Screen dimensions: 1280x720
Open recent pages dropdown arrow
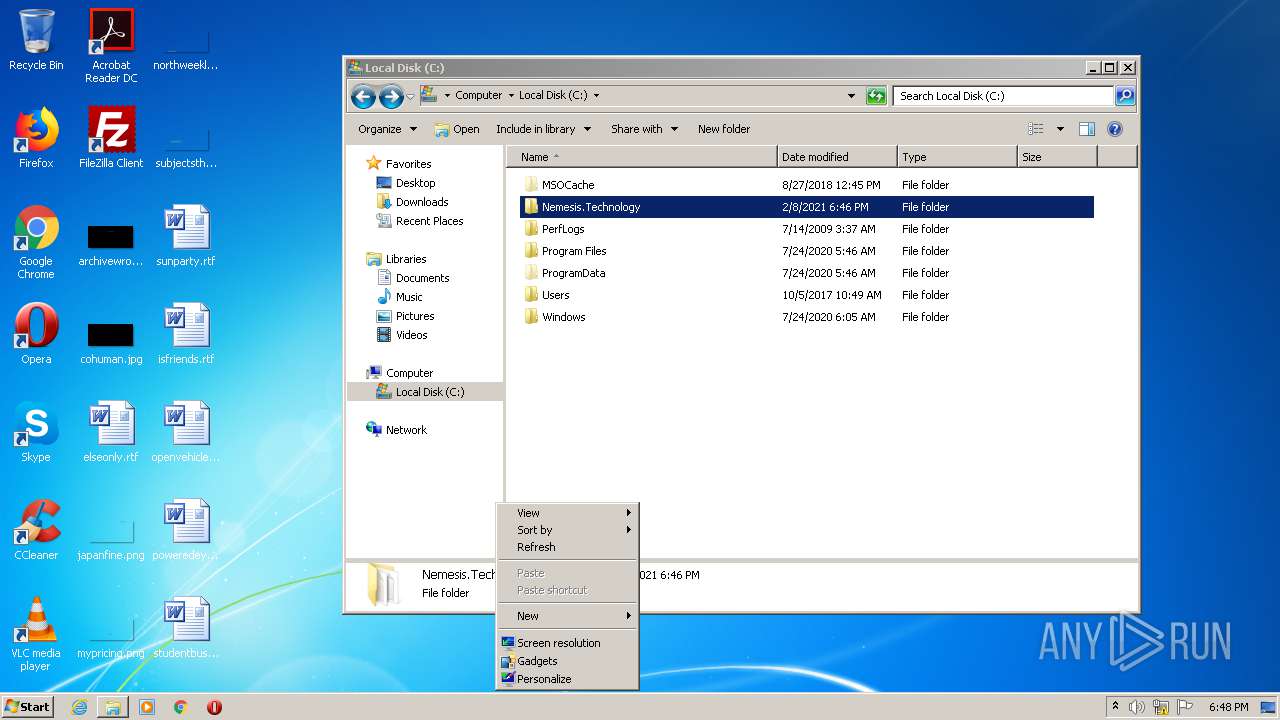[410, 97]
